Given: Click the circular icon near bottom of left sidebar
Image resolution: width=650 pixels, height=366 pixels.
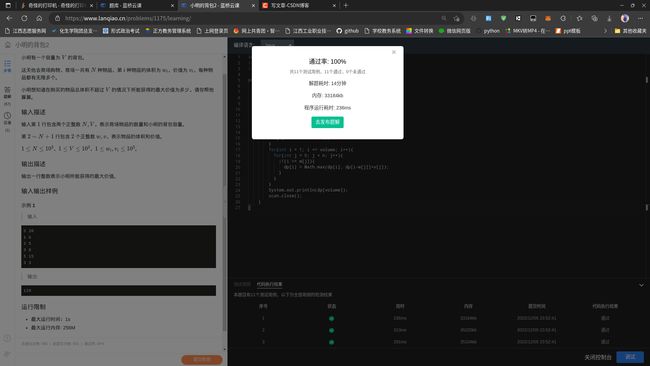Looking at the screenshot, I should tap(7, 338).
